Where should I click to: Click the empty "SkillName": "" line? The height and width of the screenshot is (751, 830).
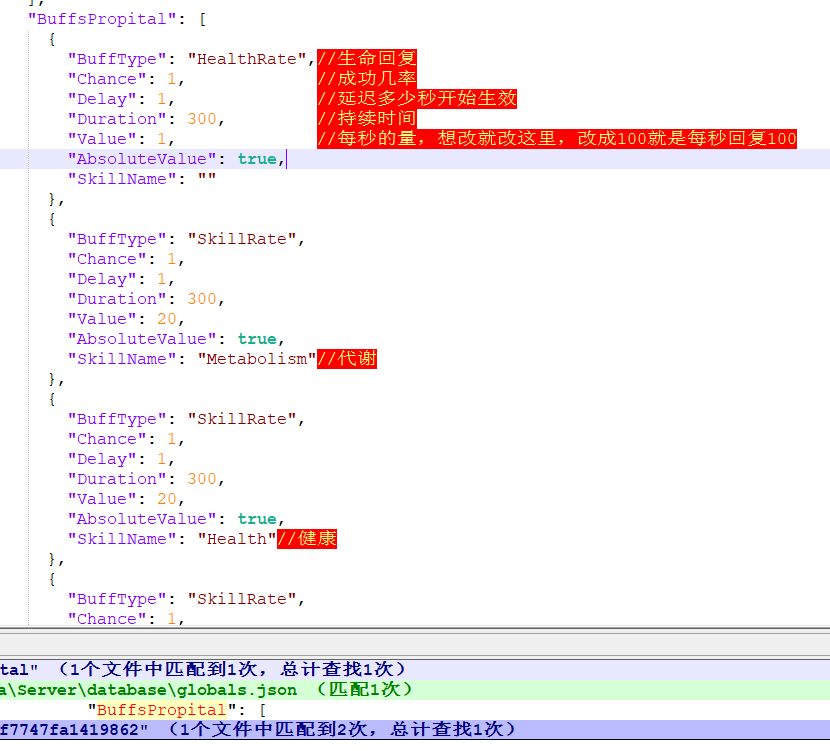pyautogui.click(x=142, y=179)
